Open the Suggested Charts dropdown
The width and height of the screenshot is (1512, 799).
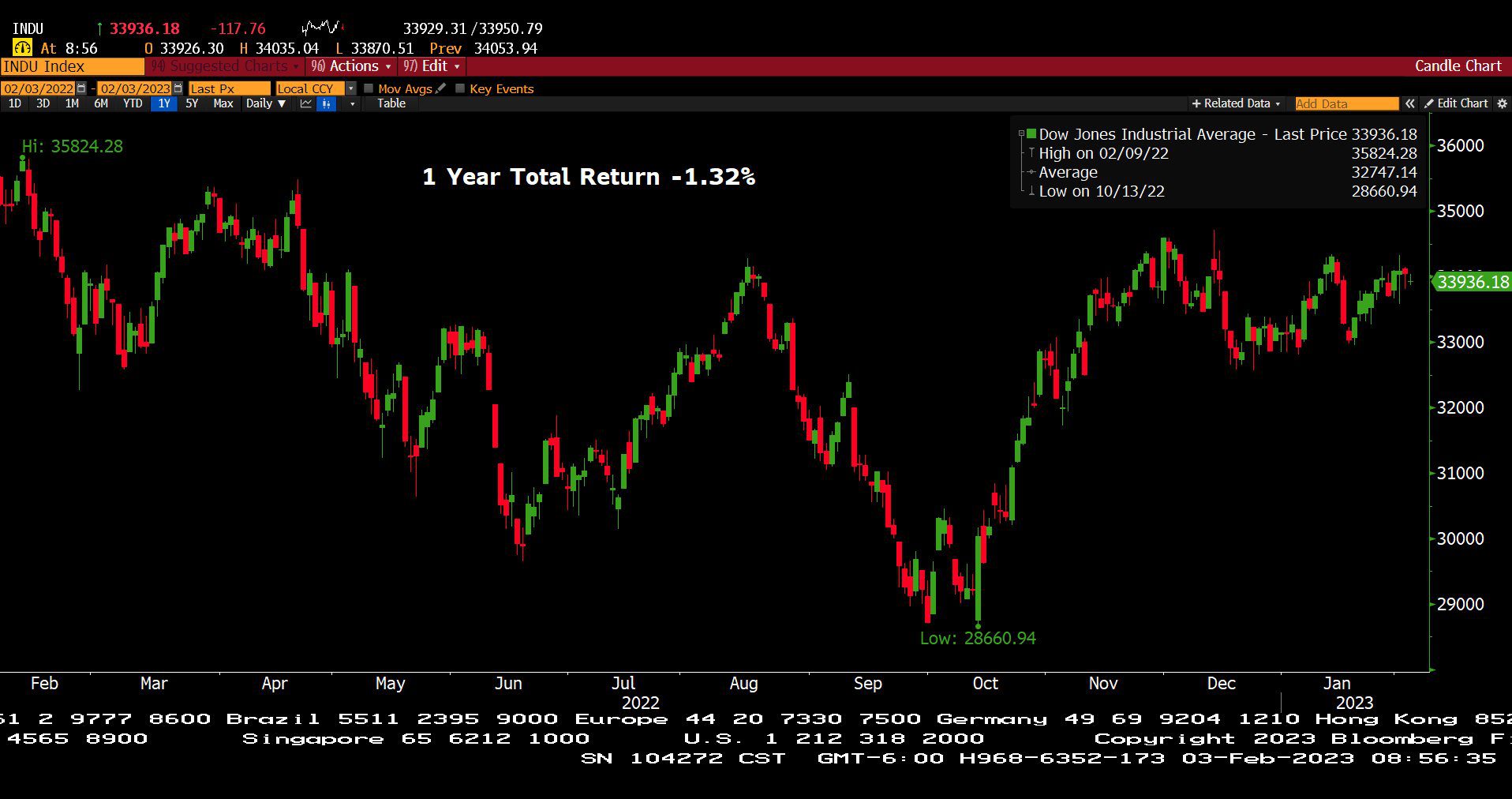(225, 66)
